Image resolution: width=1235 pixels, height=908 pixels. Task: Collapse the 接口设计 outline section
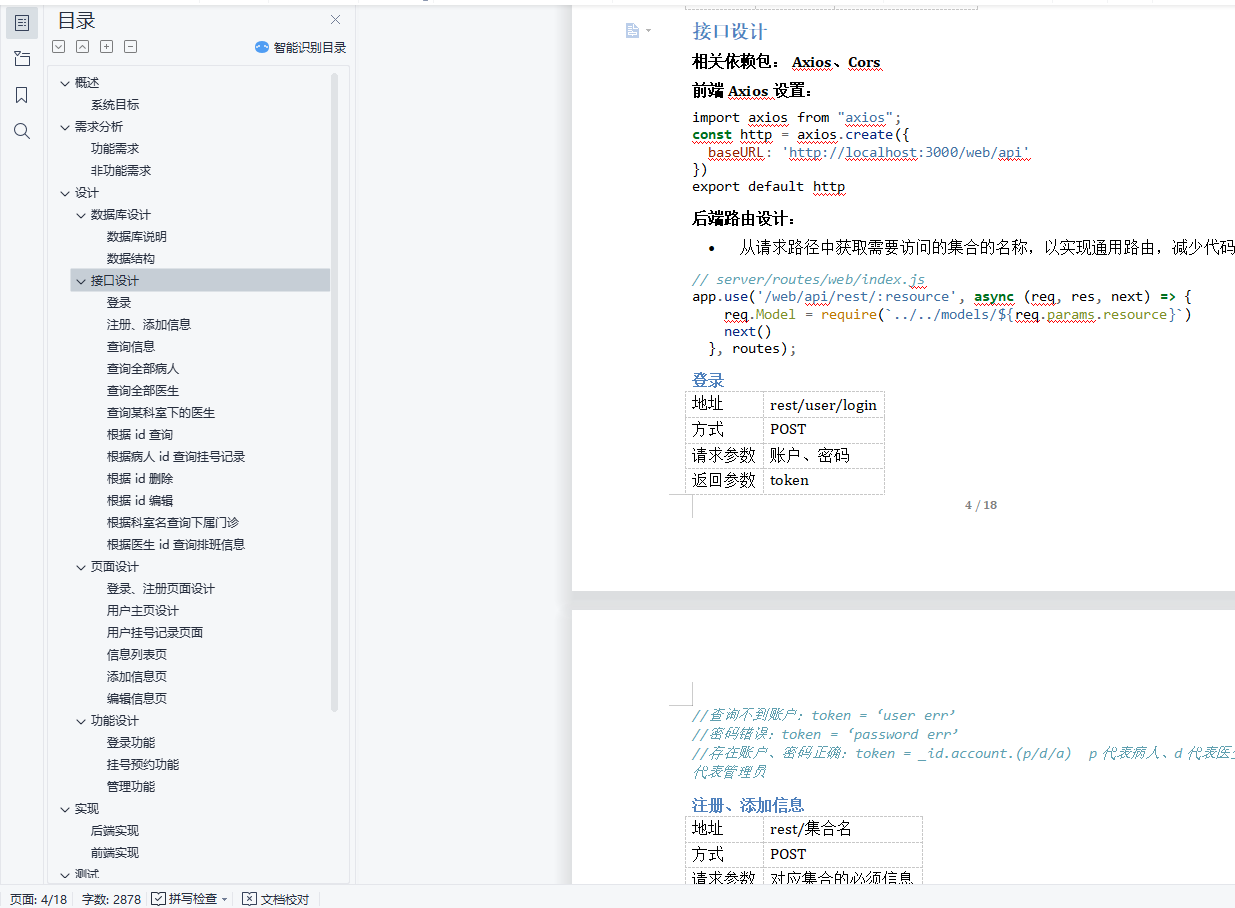click(81, 281)
